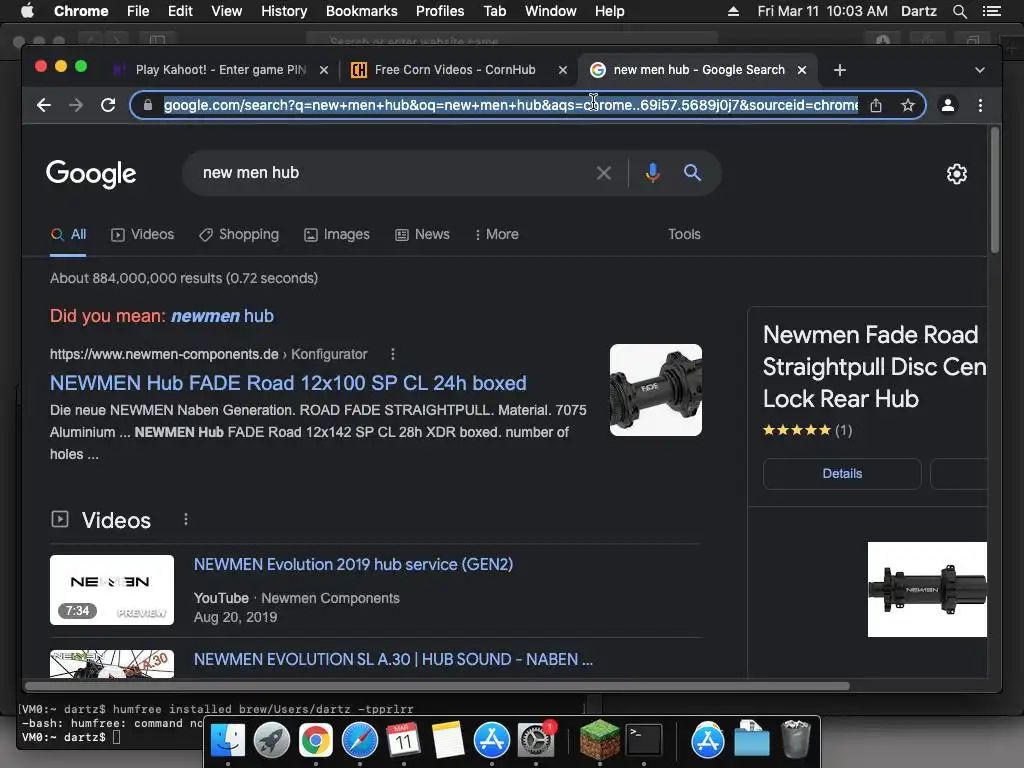The image size is (1024, 768).
Task: Click the vertical page scrollbar
Action: 995,189
